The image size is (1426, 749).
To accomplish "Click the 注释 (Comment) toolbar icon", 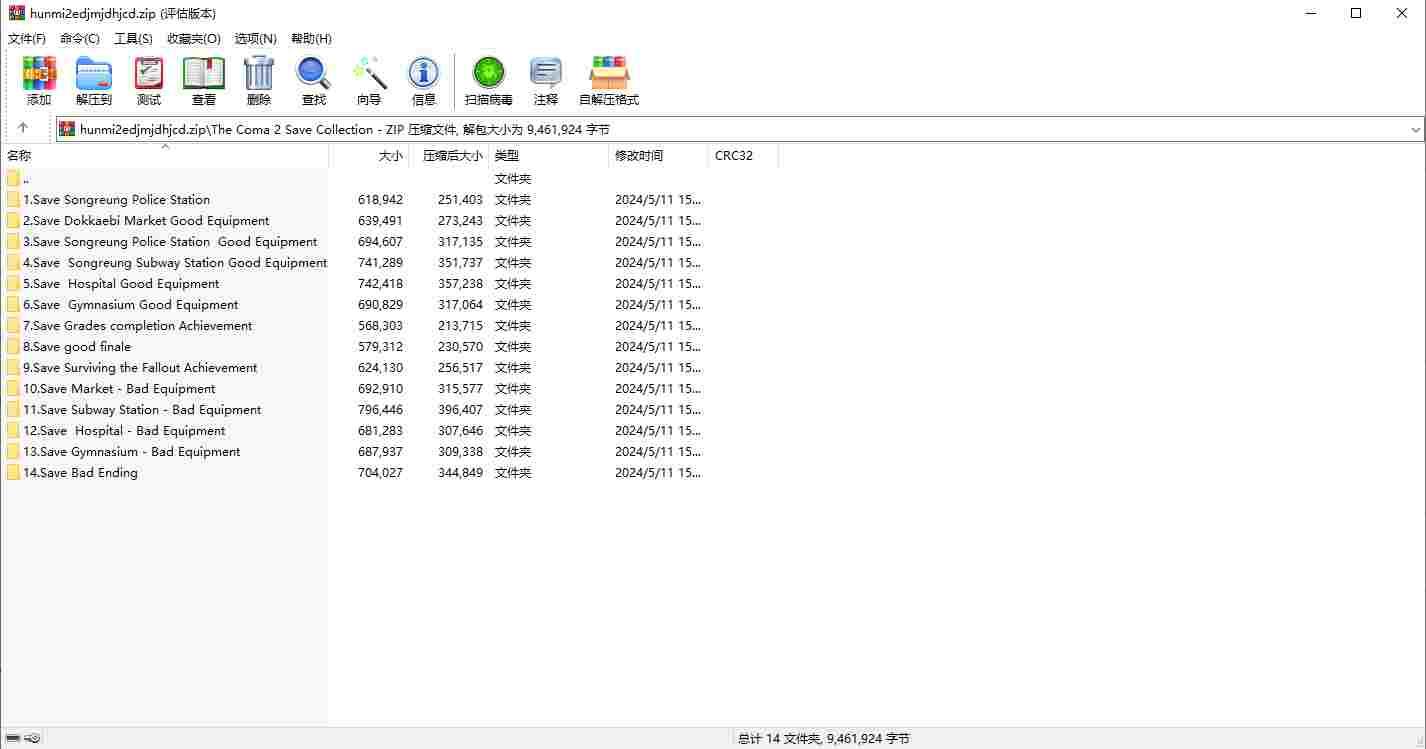I will (546, 81).
